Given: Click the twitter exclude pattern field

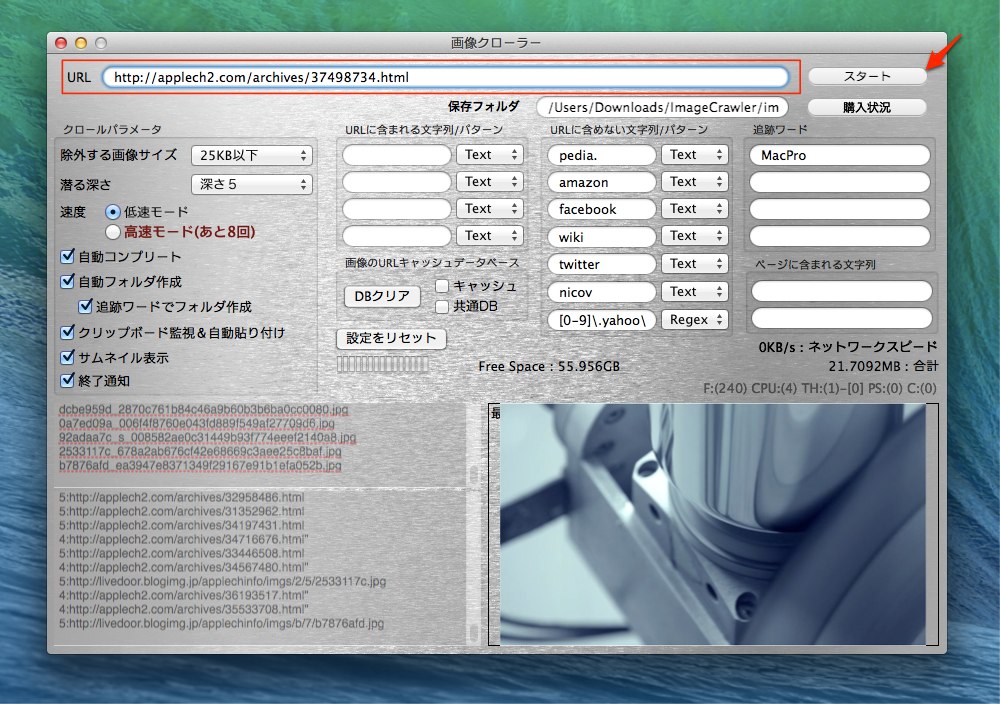Looking at the screenshot, I should tap(601, 264).
